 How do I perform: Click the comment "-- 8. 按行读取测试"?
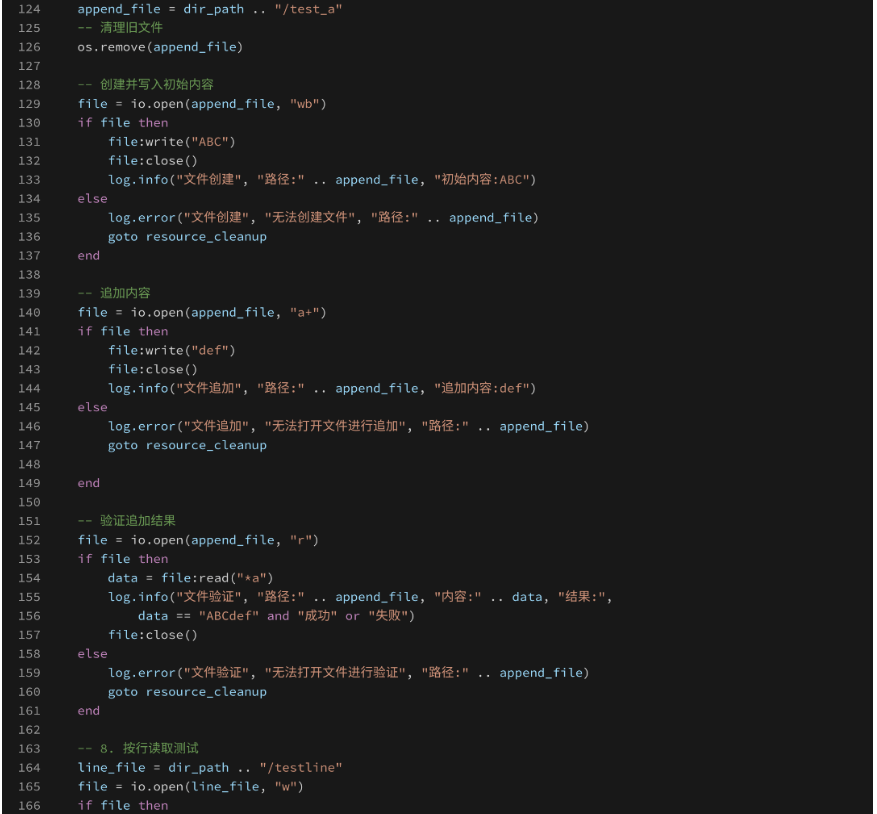click(138, 749)
